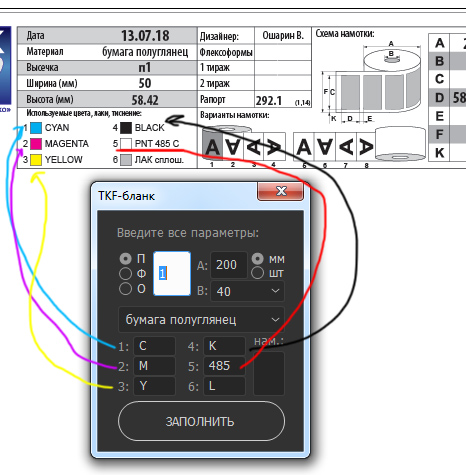
Task: Click color field 1 containing C
Action: pos(155,346)
